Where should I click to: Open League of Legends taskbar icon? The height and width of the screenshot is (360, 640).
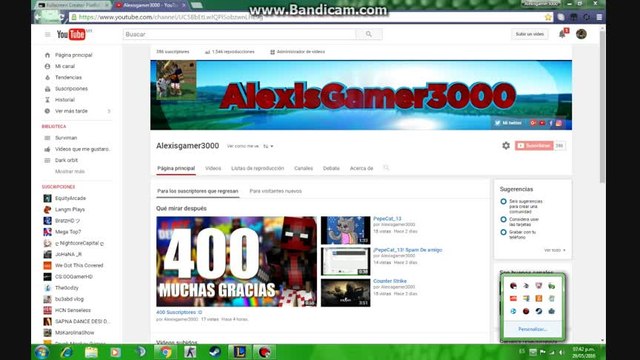click(x=240, y=352)
